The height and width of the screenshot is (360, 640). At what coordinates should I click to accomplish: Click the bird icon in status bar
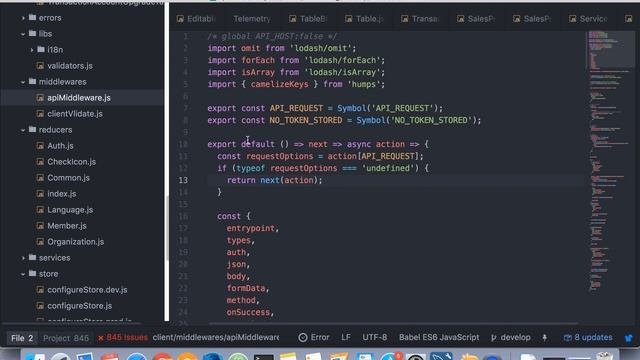click(x=629, y=338)
